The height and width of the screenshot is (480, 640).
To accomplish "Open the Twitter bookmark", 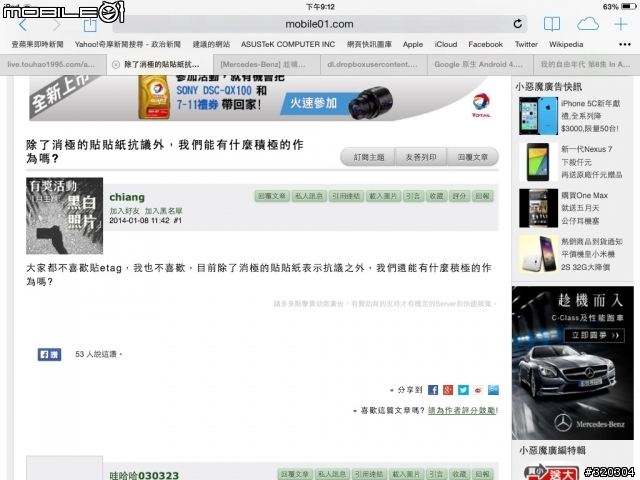I will (x=526, y=44).
